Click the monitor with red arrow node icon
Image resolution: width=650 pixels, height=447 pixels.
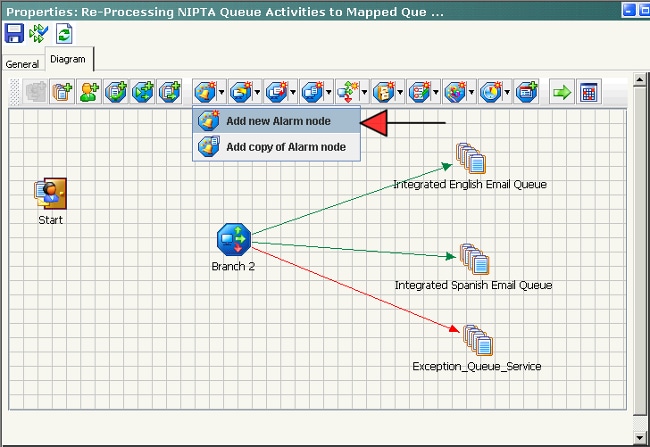(276, 92)
